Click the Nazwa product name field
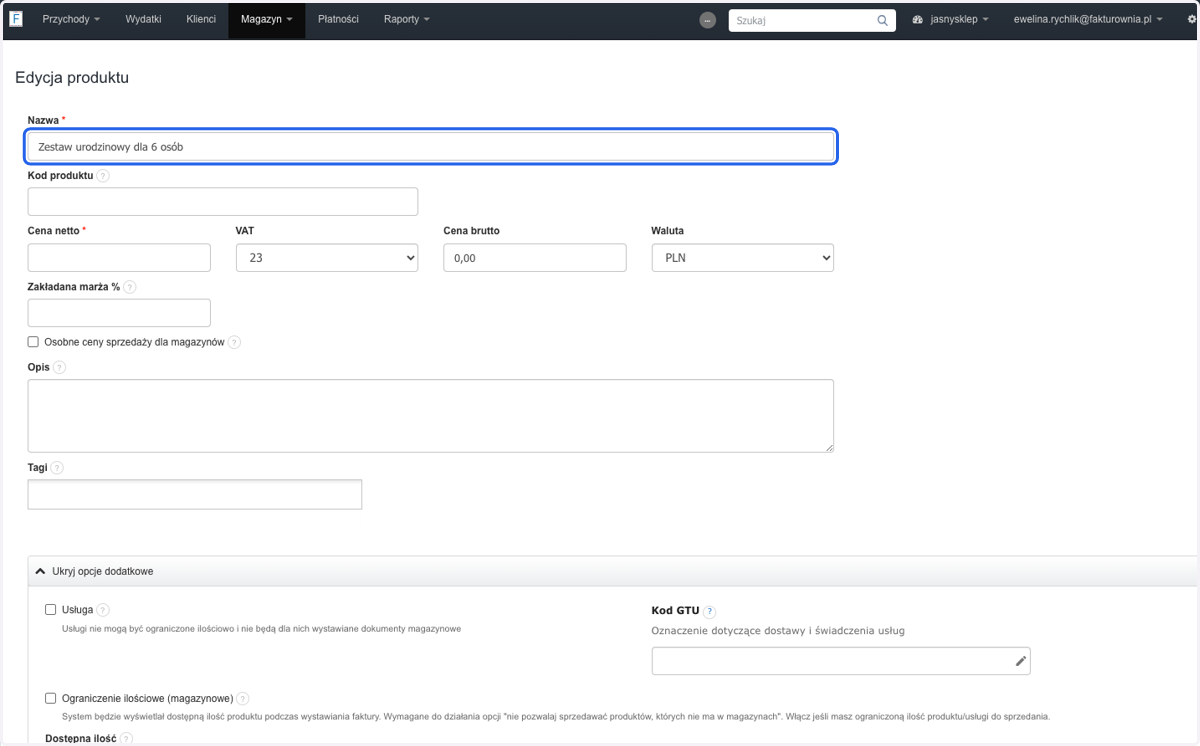1200x746 pixels. click(x=431, y=146)
